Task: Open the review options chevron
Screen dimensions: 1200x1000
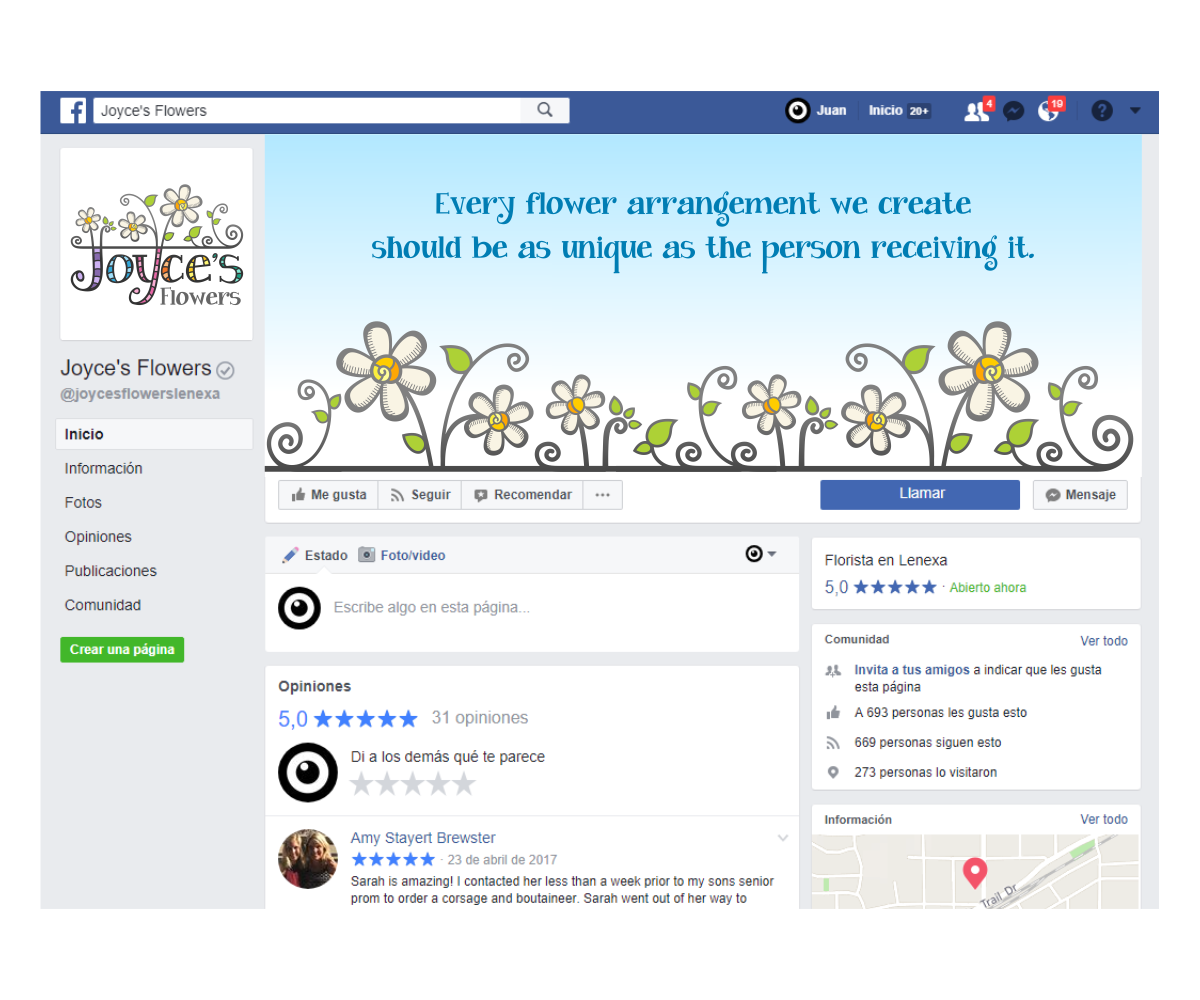Action: pyautogui.click(x=782, y=838)
